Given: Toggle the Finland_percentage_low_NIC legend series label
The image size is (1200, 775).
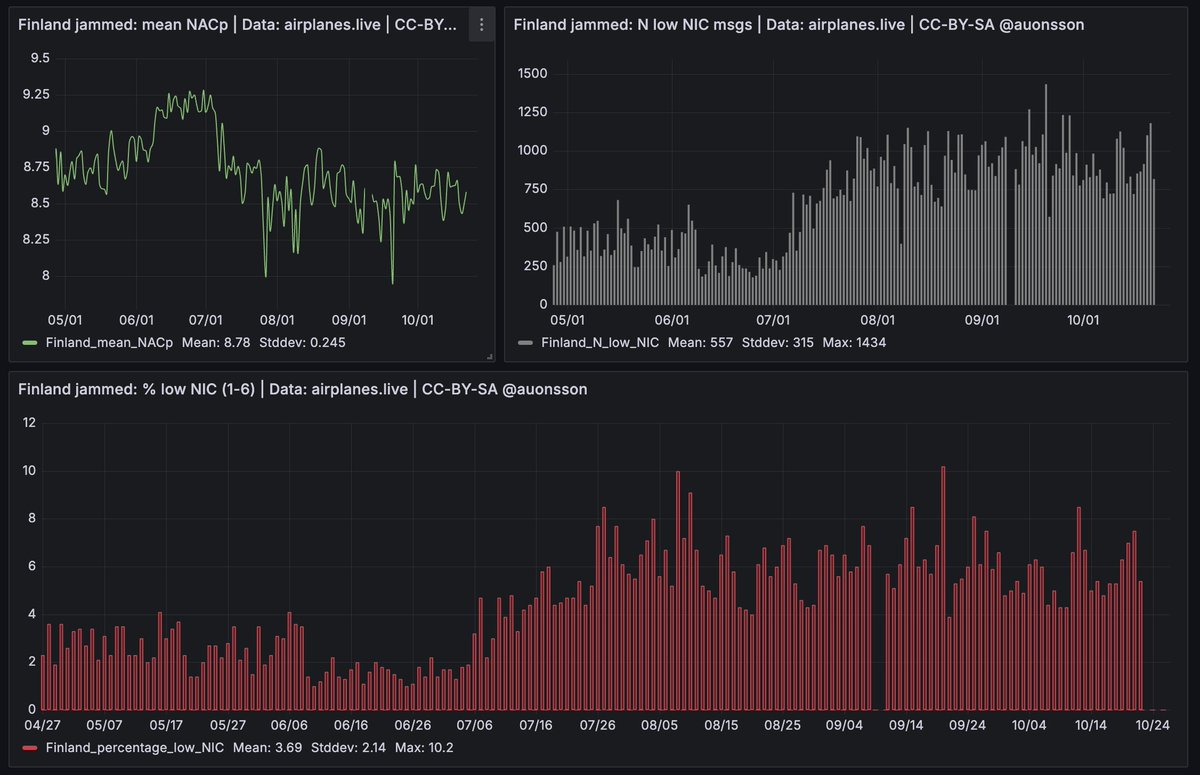Looking at the screenshot, I should [136, 747].
